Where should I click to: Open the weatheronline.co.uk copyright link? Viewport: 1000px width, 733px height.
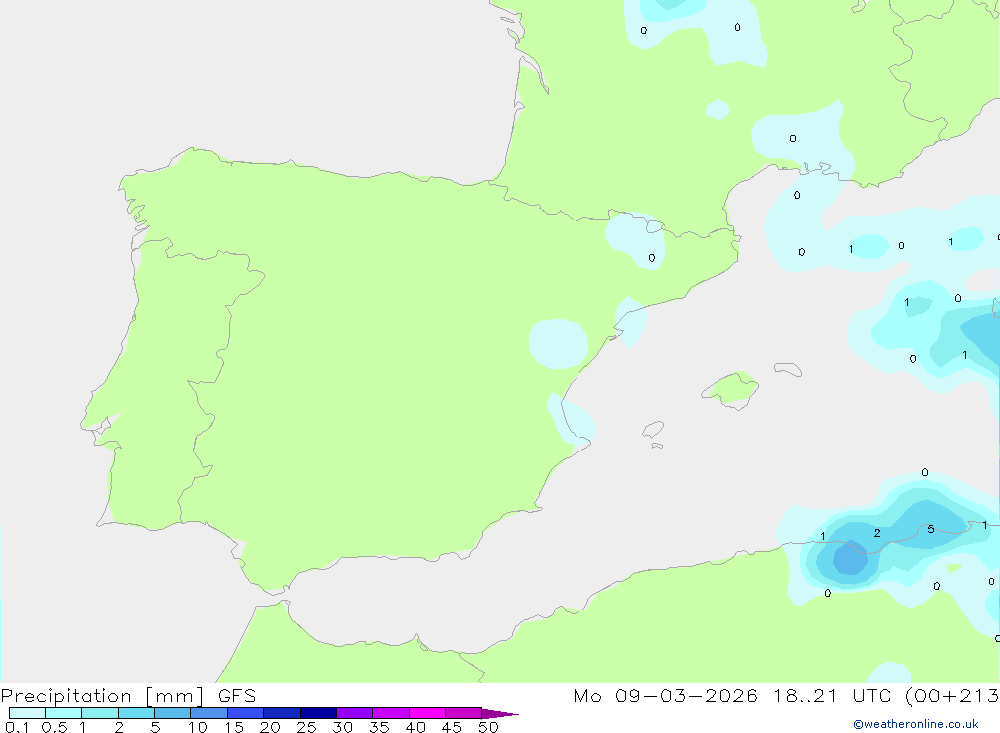click(915, 724)
